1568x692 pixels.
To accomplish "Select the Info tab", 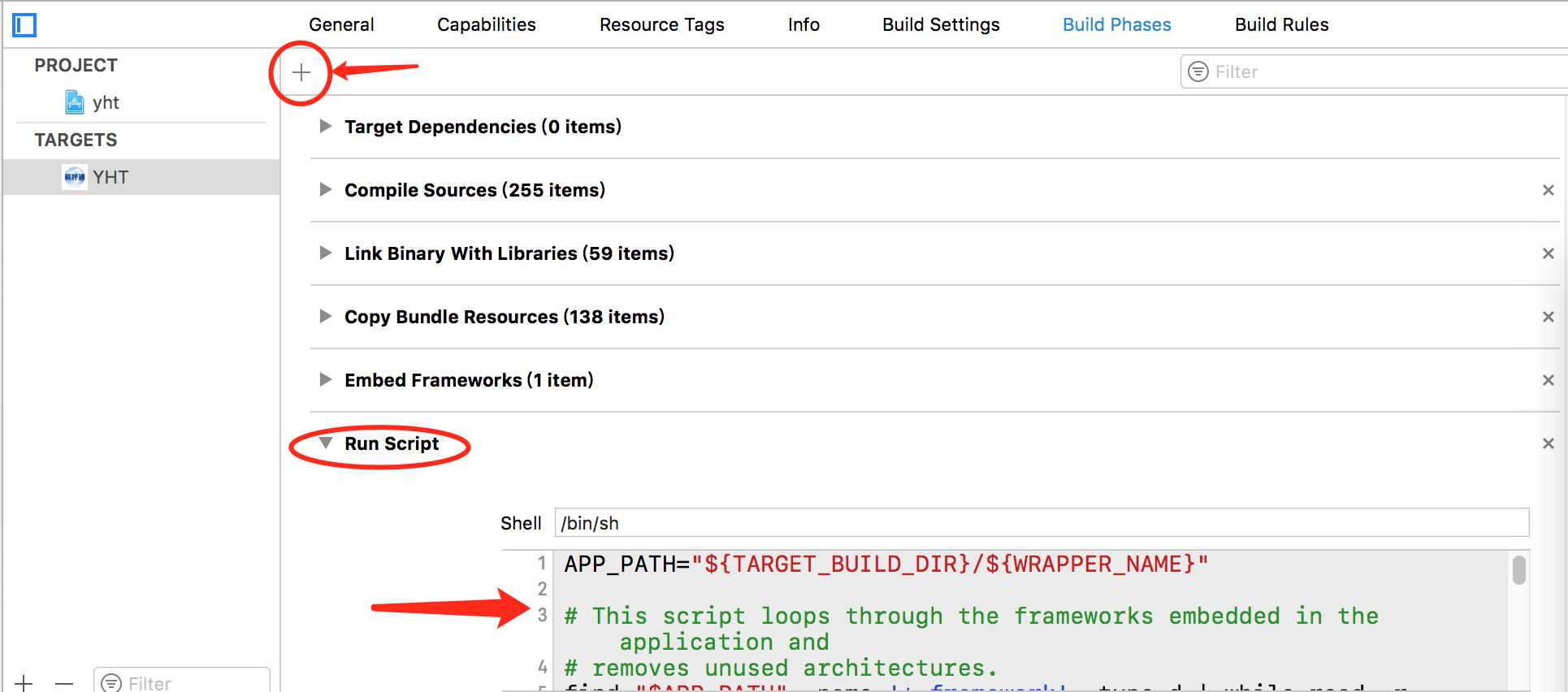I will click(803, 24).
